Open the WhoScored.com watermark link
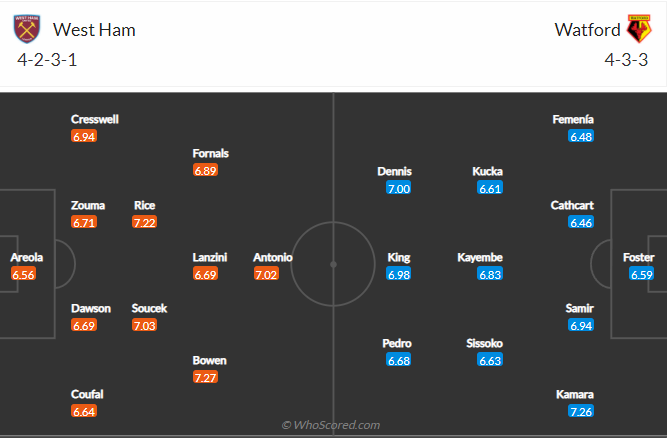This screenshot has height=438, width=667. click(x=331, y=425)
